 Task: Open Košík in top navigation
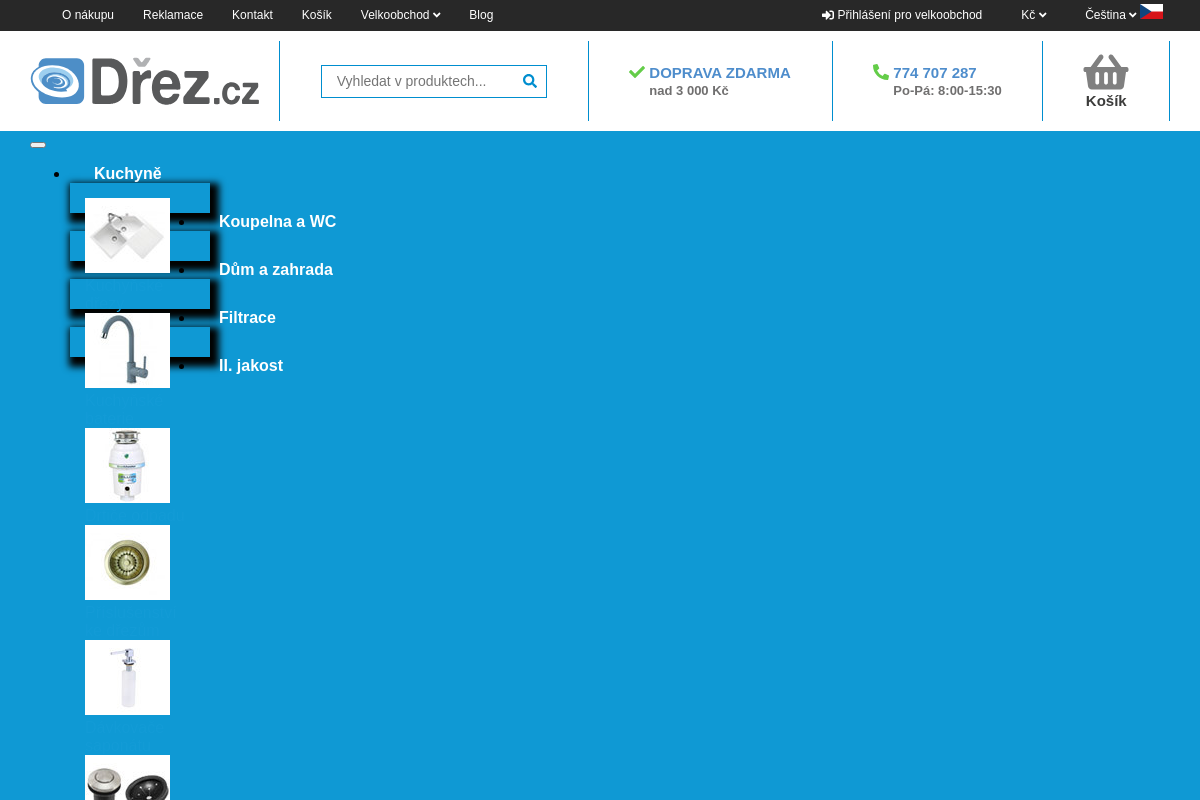click(317, 15)
